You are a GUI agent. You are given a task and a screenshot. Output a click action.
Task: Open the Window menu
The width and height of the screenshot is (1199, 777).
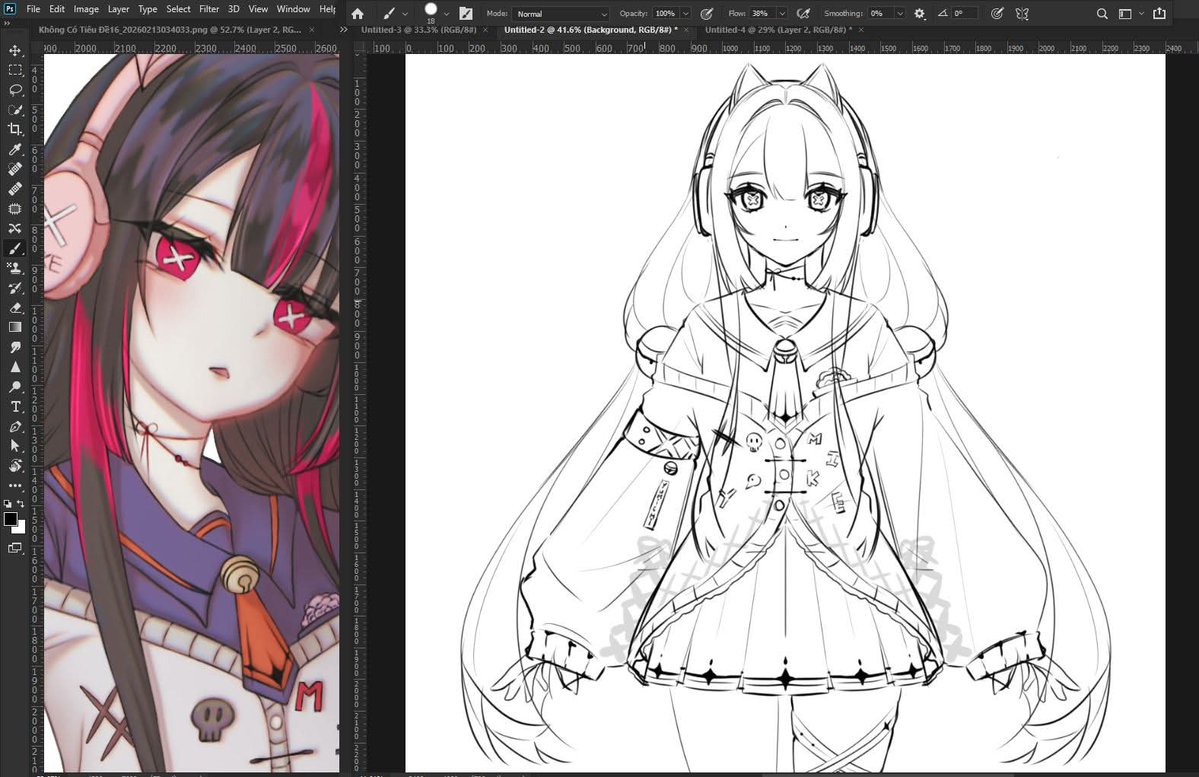pos(293,9)
